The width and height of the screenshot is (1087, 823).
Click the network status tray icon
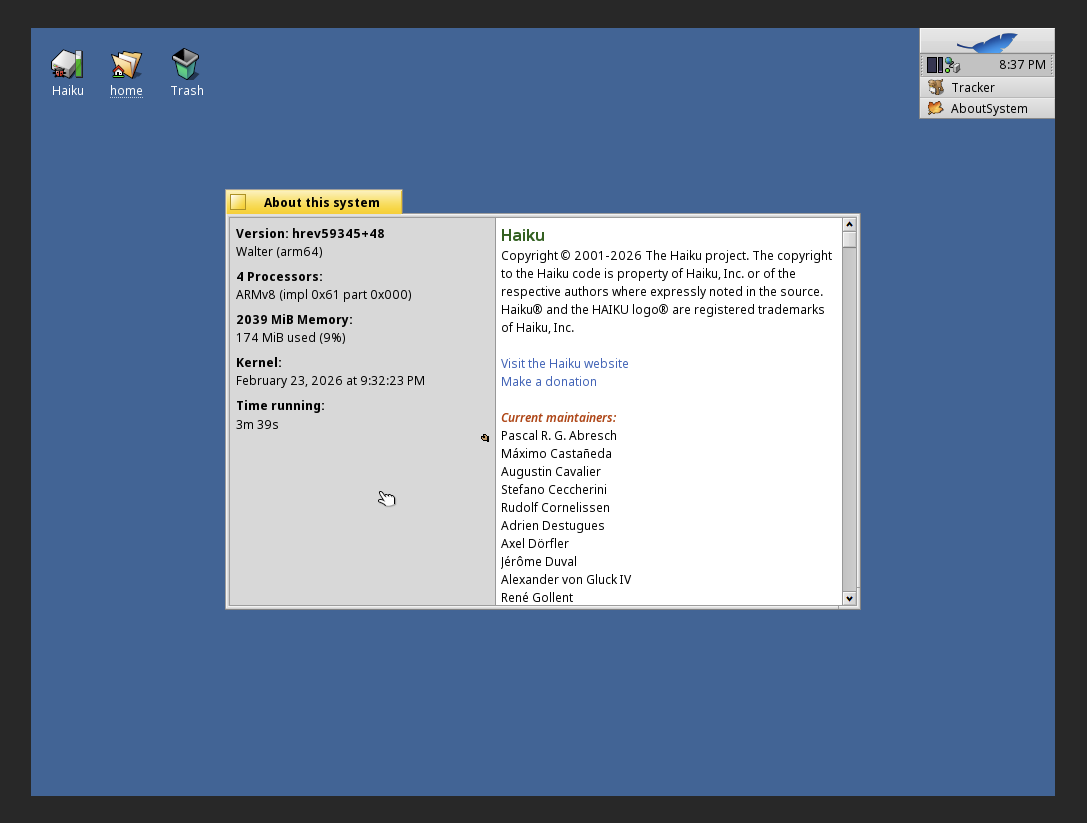coord(952,66)
